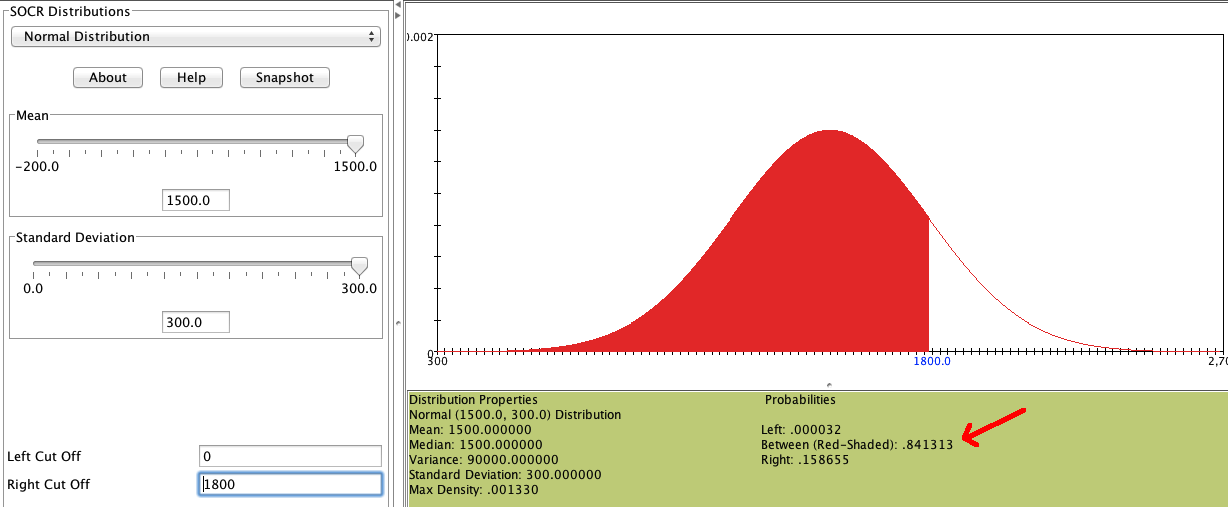Click into the Left Cut Off field

pos(290,456)
